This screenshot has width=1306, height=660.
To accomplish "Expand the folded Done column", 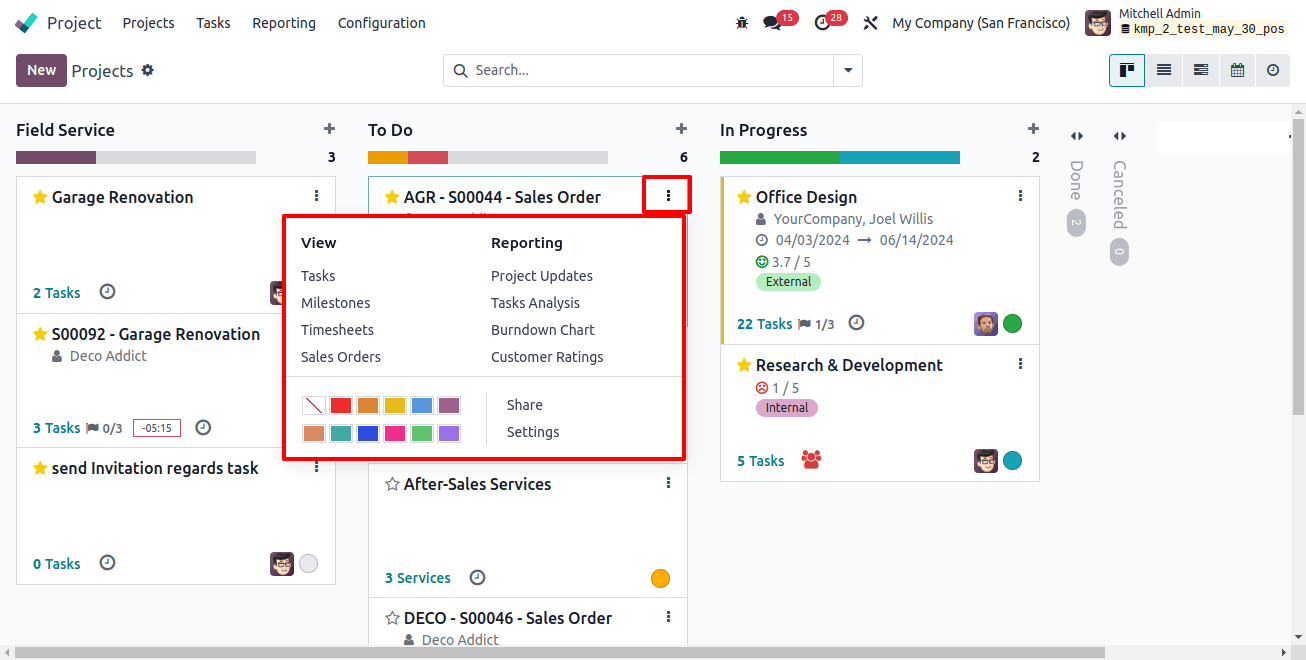I will [x=1076, y=136].
